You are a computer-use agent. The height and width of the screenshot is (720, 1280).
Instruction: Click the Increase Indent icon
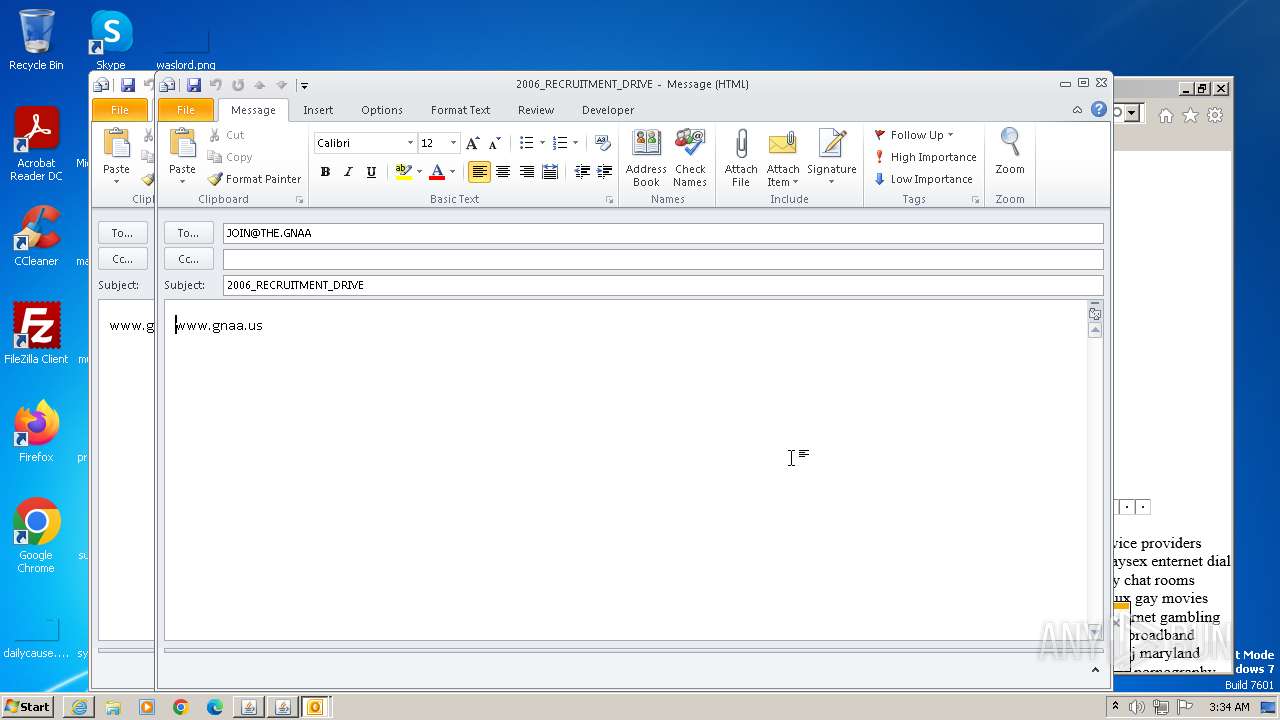pos(604,172)
